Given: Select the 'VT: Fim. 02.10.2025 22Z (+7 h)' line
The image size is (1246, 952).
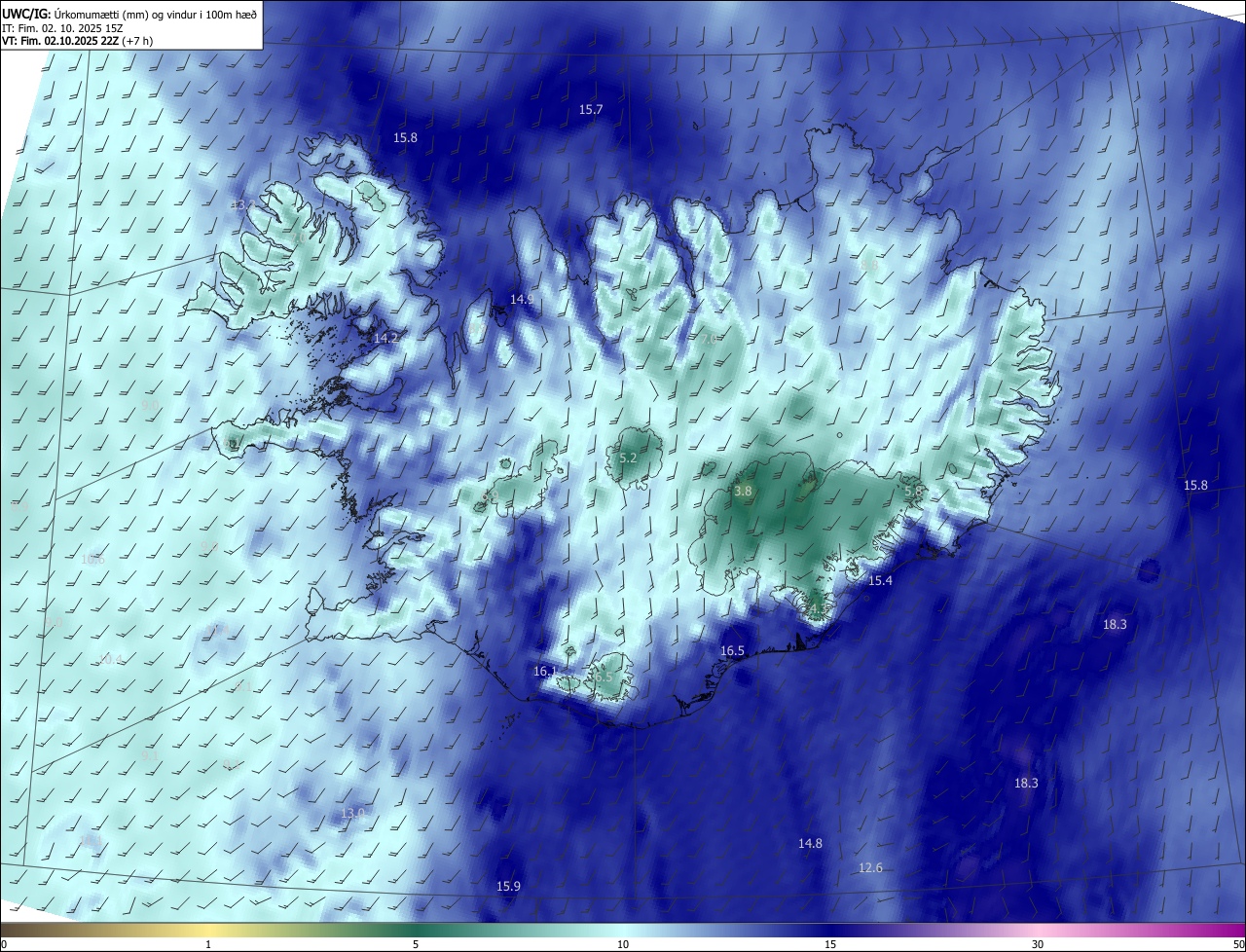Looking at the screenshot, I should click(x=78, y=41).
